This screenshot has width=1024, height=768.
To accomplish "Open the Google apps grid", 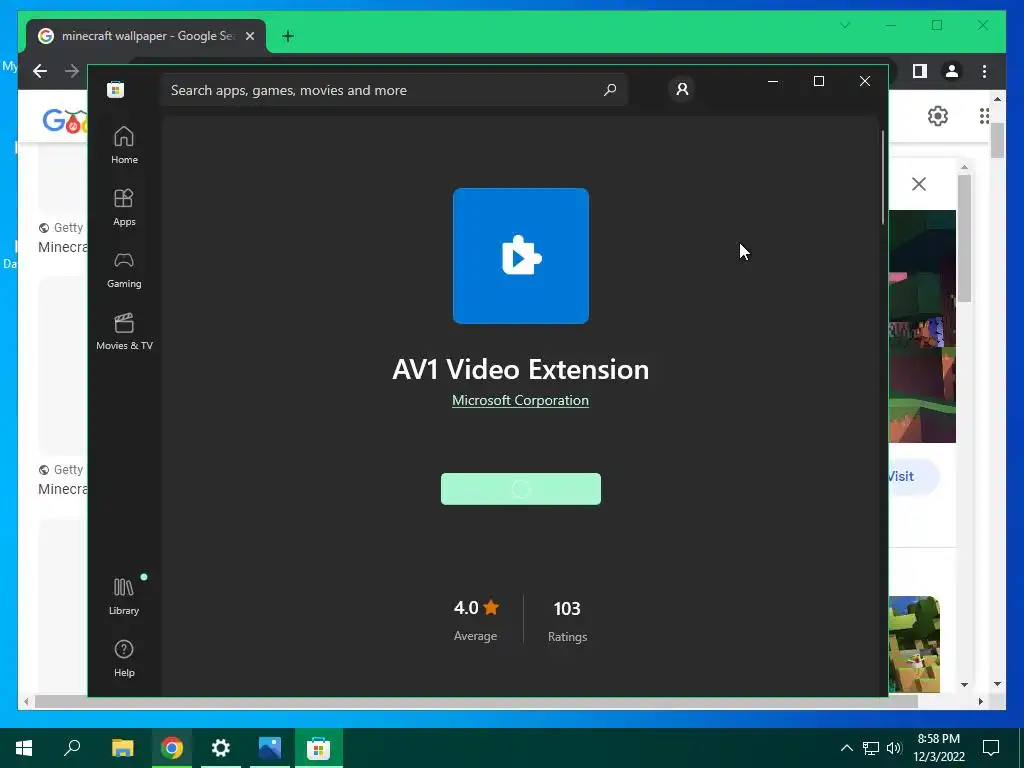I will point(984,116).
